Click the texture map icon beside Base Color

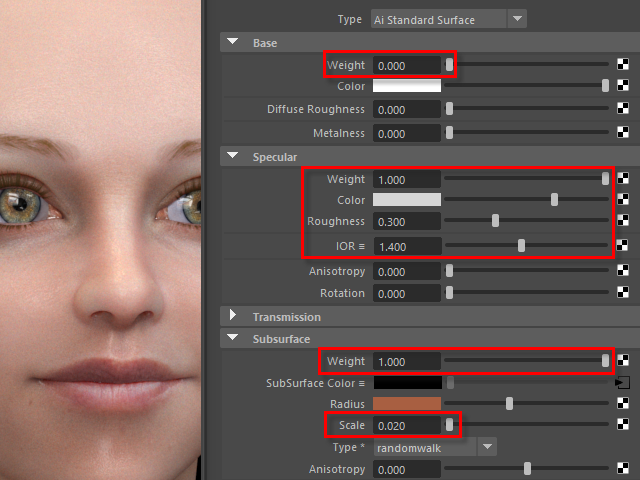click(625, 87)
